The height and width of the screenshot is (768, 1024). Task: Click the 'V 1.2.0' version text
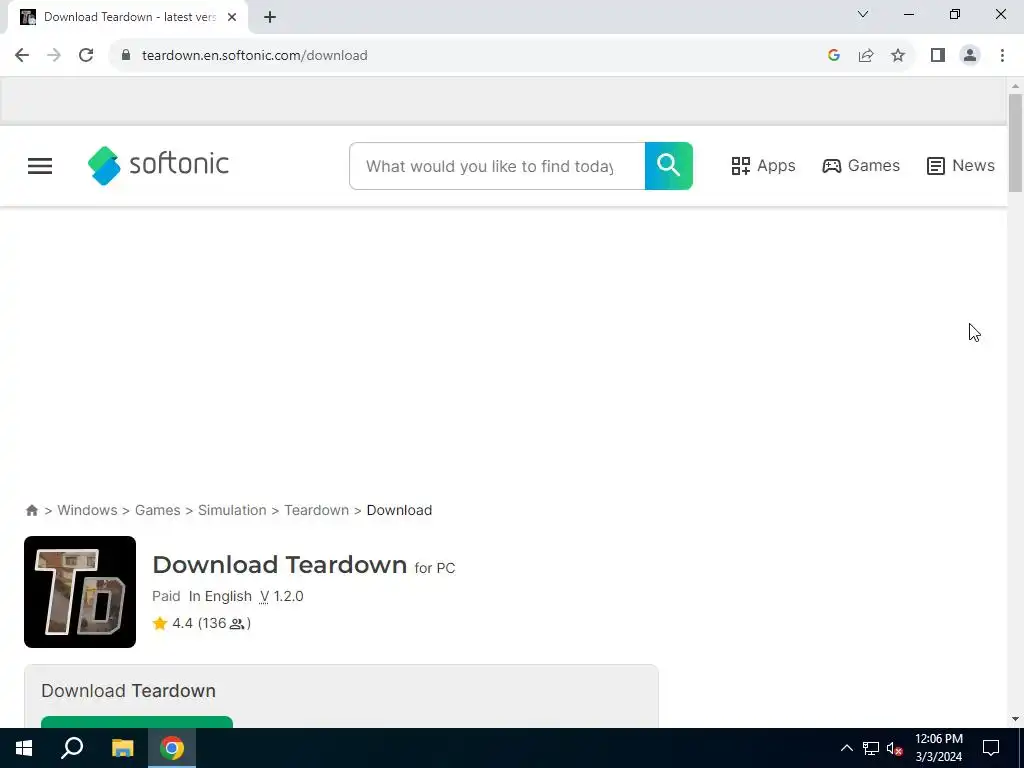point(281,596)
